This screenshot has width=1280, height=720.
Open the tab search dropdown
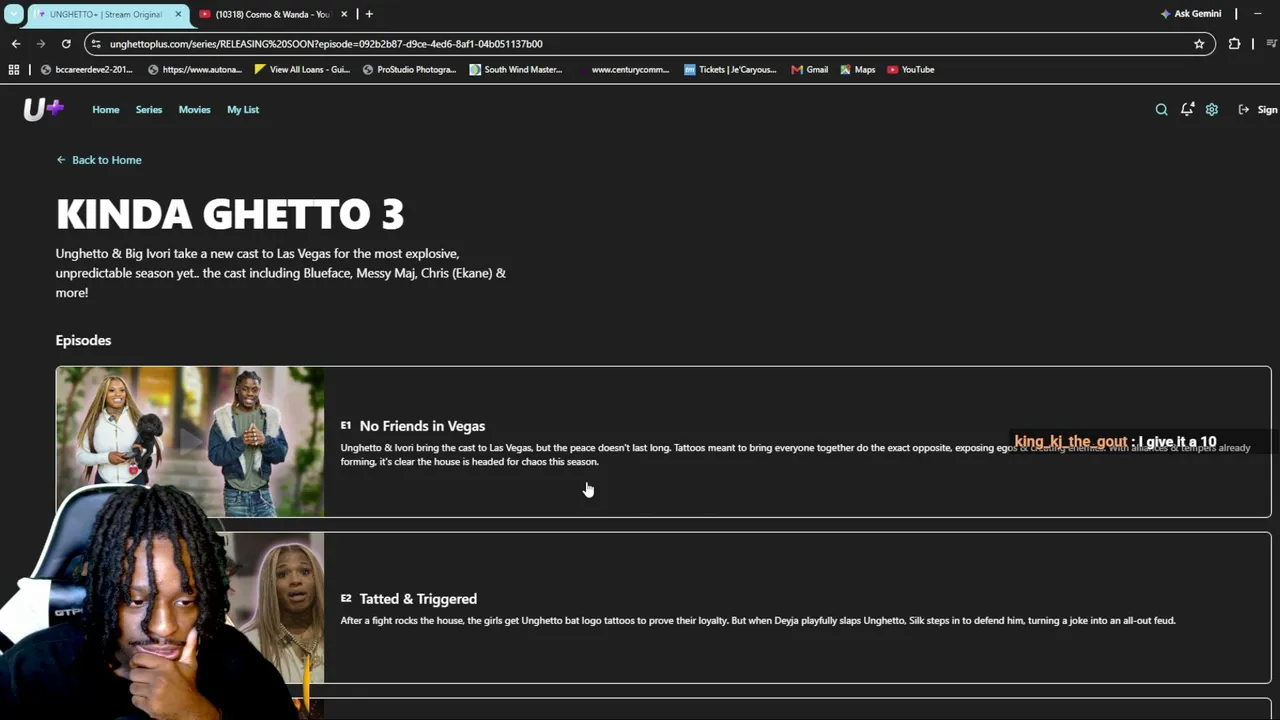[14, 14]
